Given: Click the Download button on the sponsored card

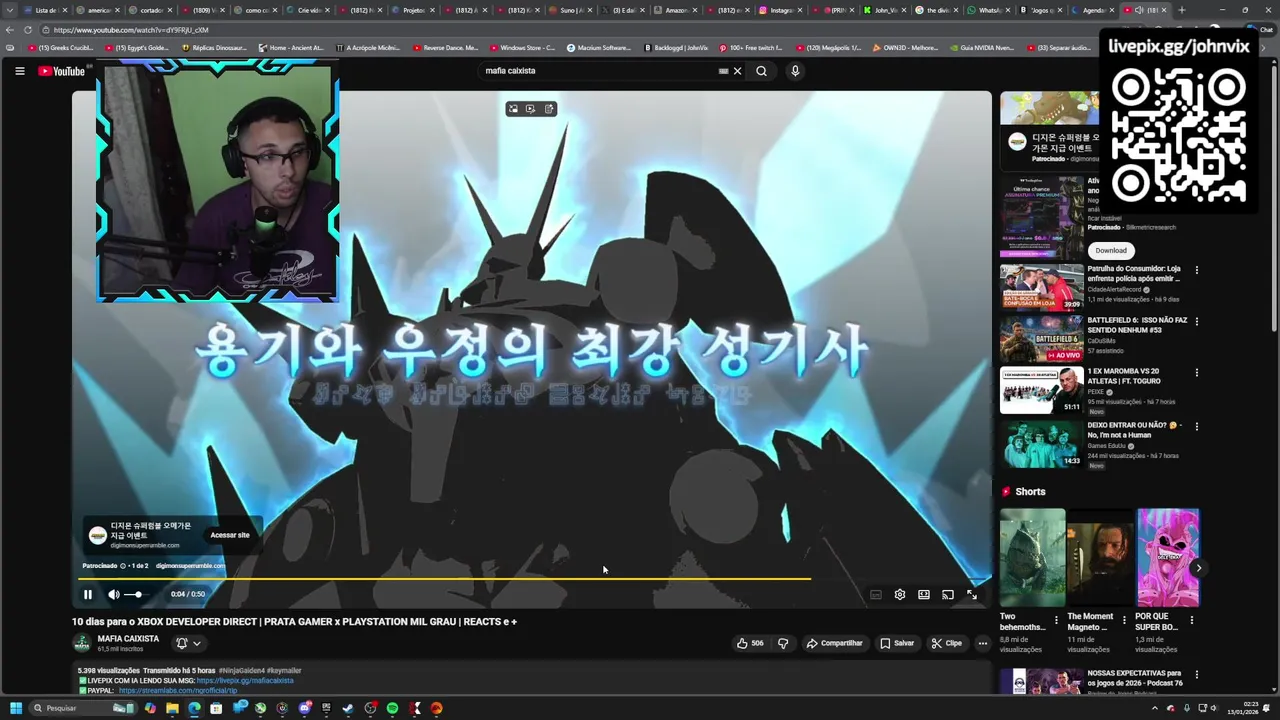Looking at the screenshot, I should point(1110,250).
